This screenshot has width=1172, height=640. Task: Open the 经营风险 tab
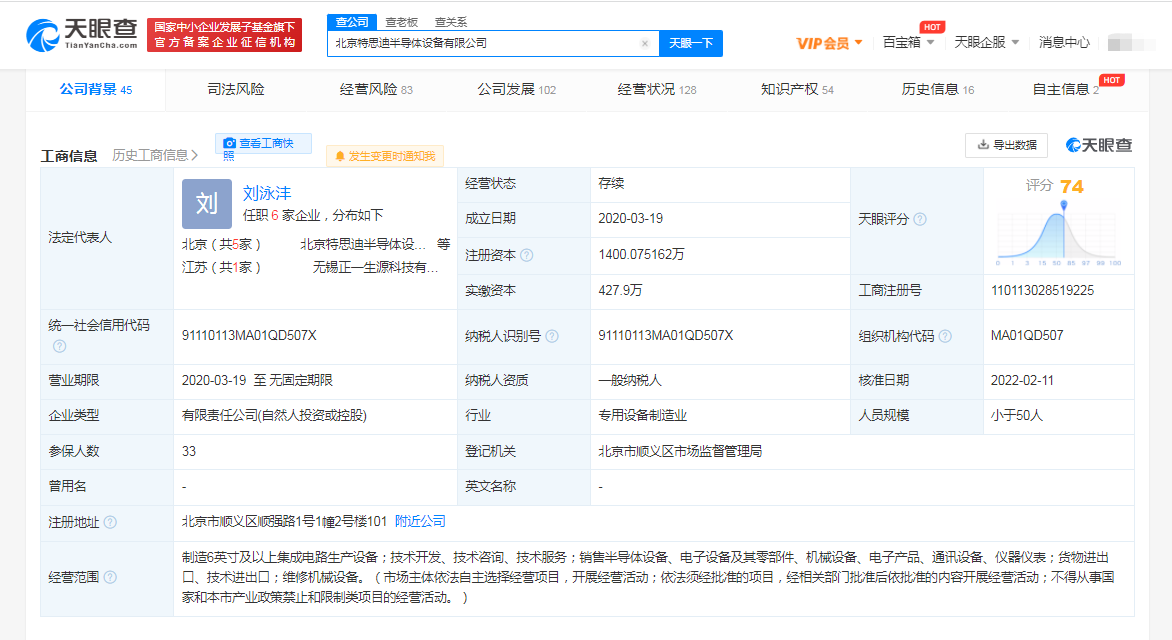376,90
